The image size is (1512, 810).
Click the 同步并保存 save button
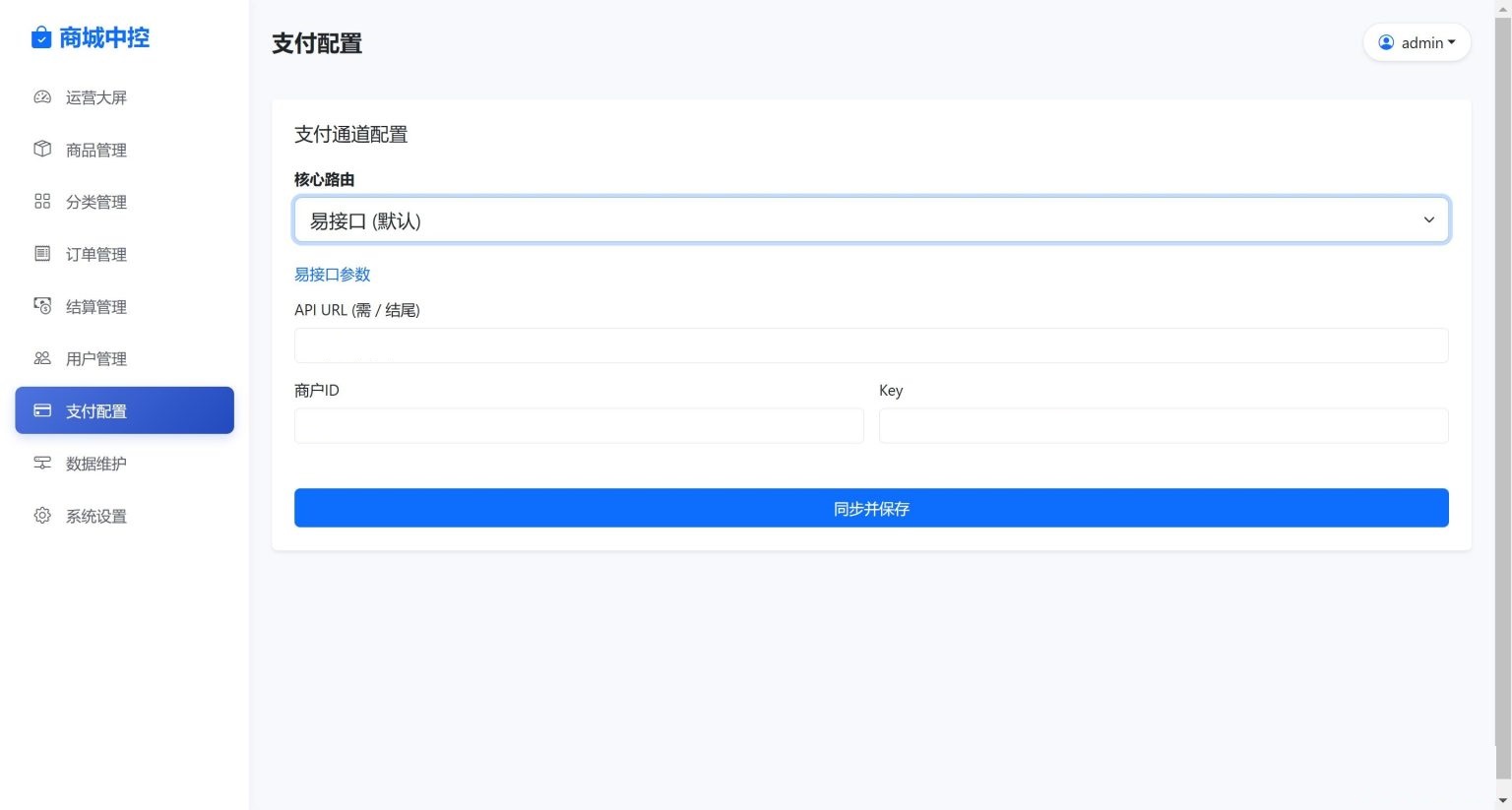(870, 508)
